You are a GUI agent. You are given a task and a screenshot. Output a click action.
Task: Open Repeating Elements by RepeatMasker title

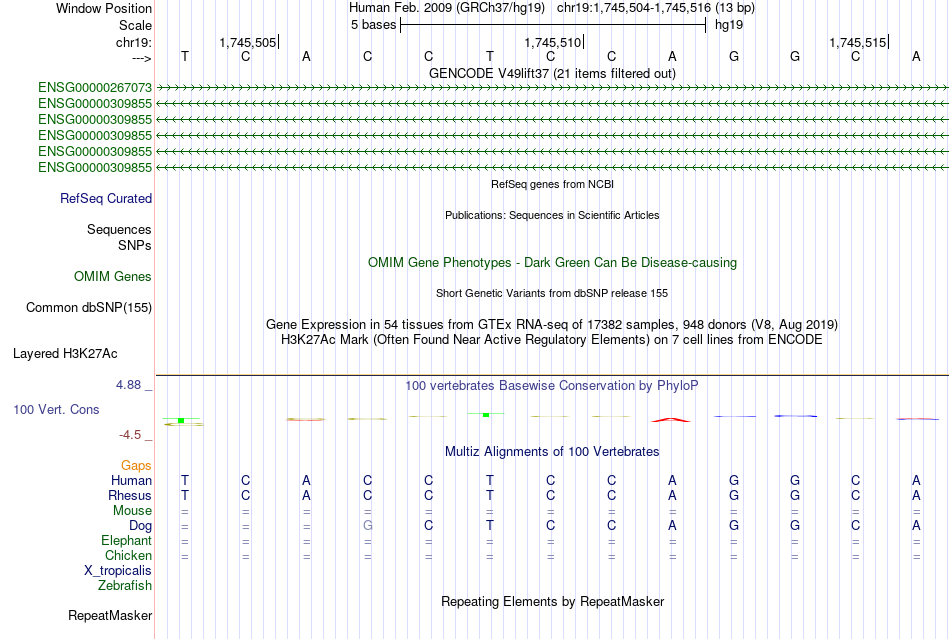(552, 601)
